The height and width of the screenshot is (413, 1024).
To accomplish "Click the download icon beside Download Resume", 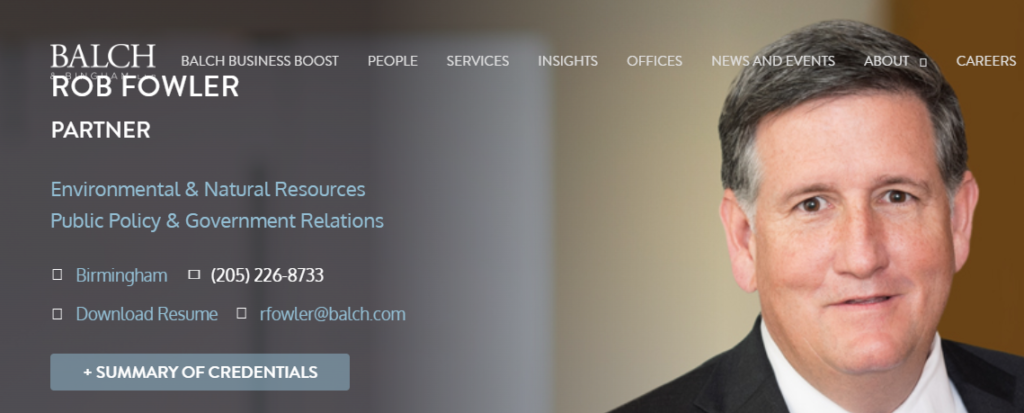I will pyautogui.click(x=57, y=314).
